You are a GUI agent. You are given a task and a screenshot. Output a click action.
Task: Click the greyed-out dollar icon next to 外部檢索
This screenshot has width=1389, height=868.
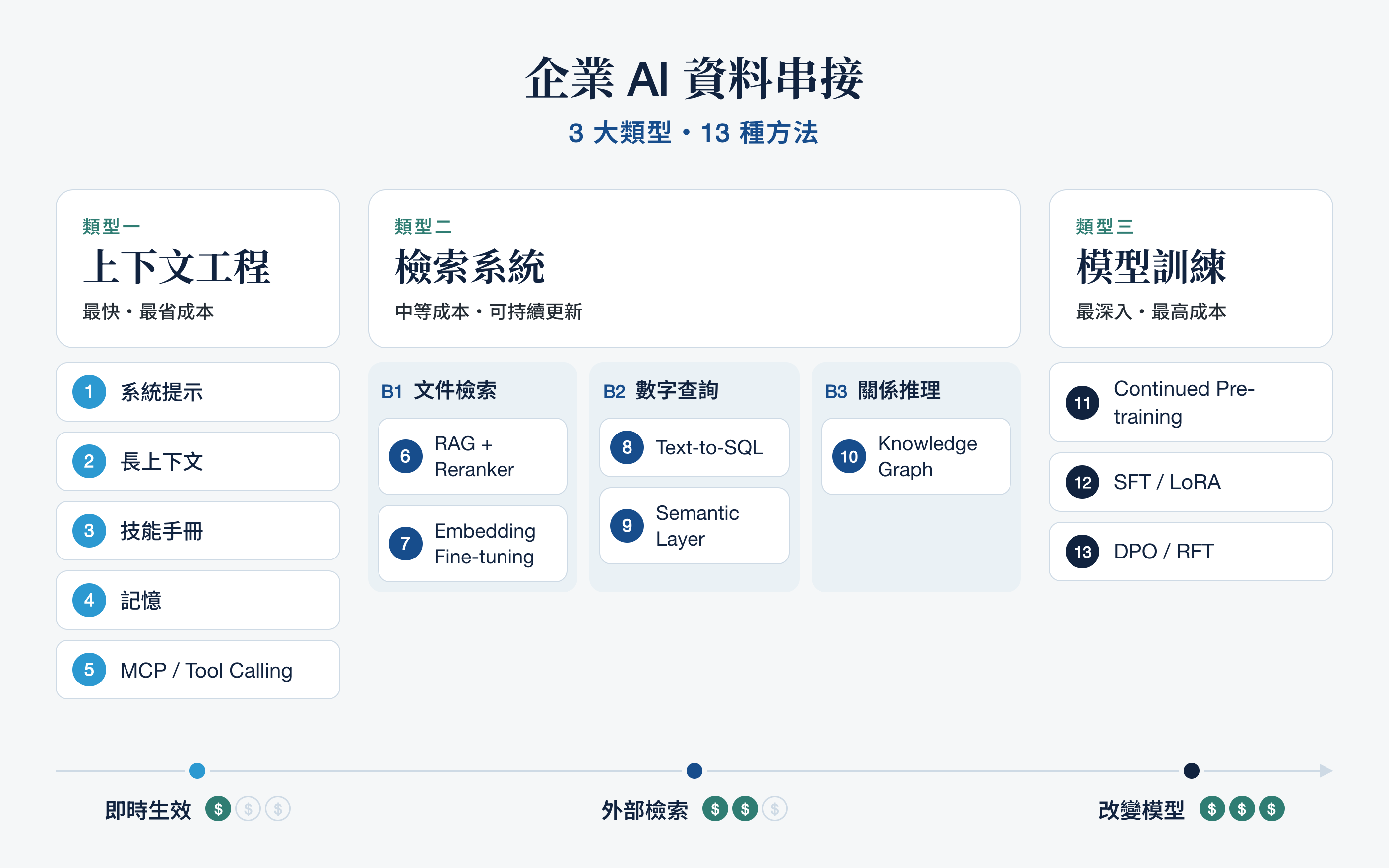pos(775,809)
